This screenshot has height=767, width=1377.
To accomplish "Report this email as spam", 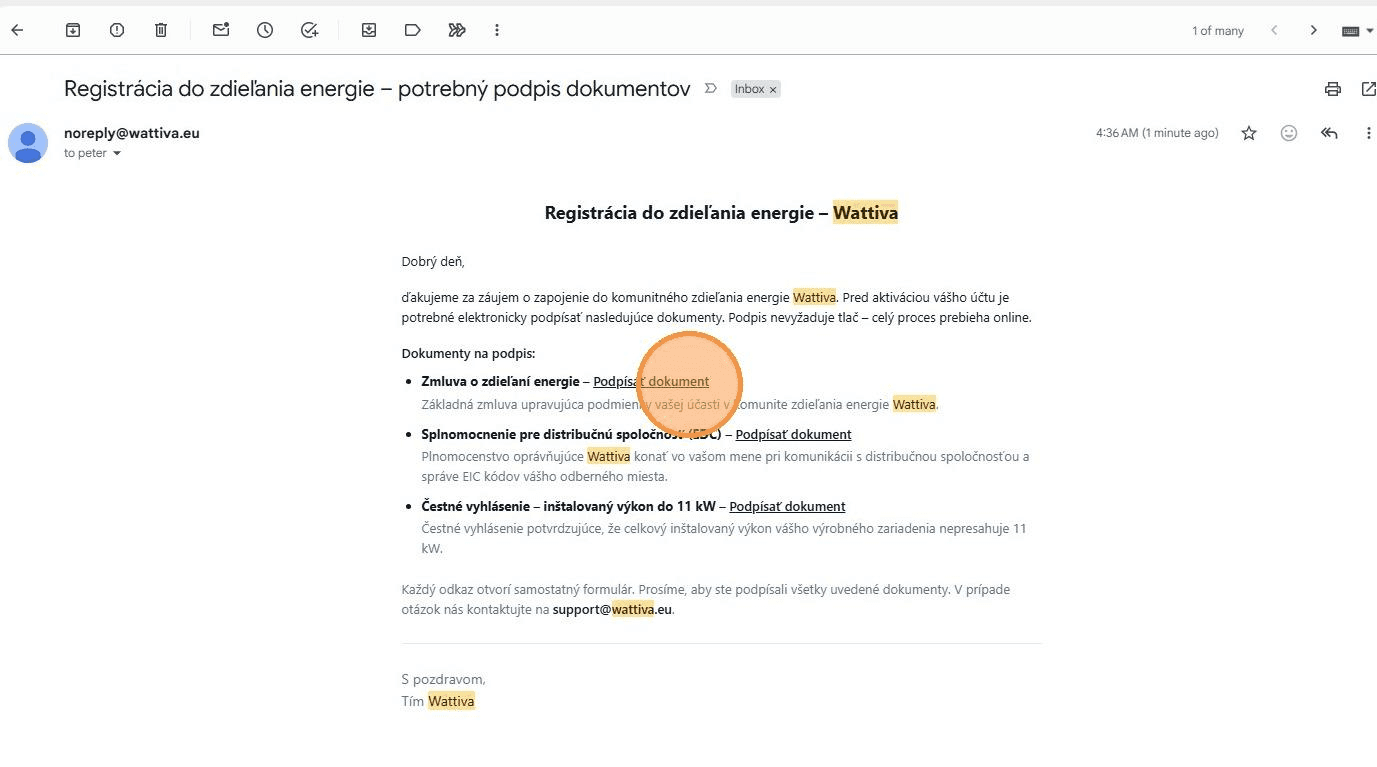I will point(117,30).
